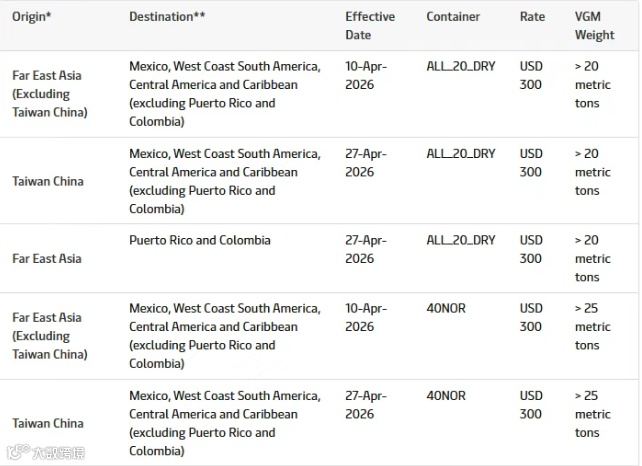The image size is (642, 466).
Task: Click the VGM Weight column header
Action: pyautogui.click(x=594, y=26)
